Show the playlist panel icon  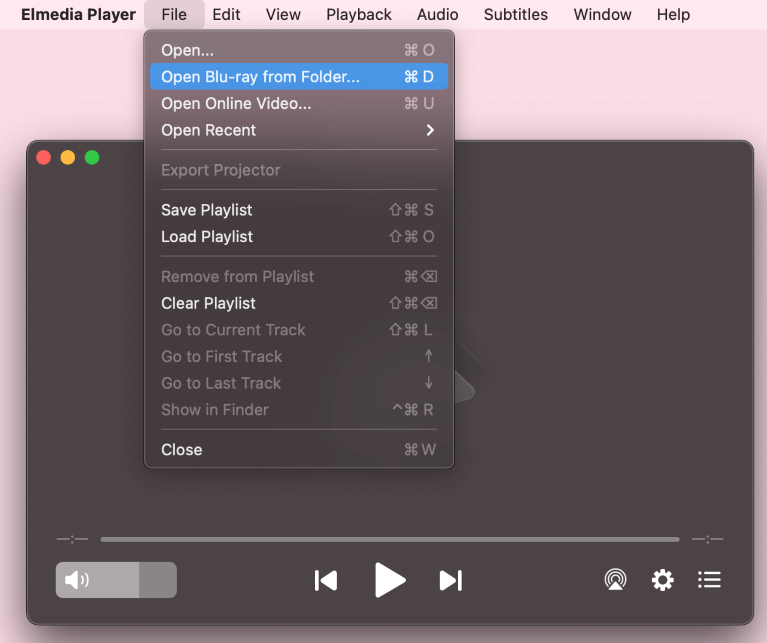pos(709,580)
